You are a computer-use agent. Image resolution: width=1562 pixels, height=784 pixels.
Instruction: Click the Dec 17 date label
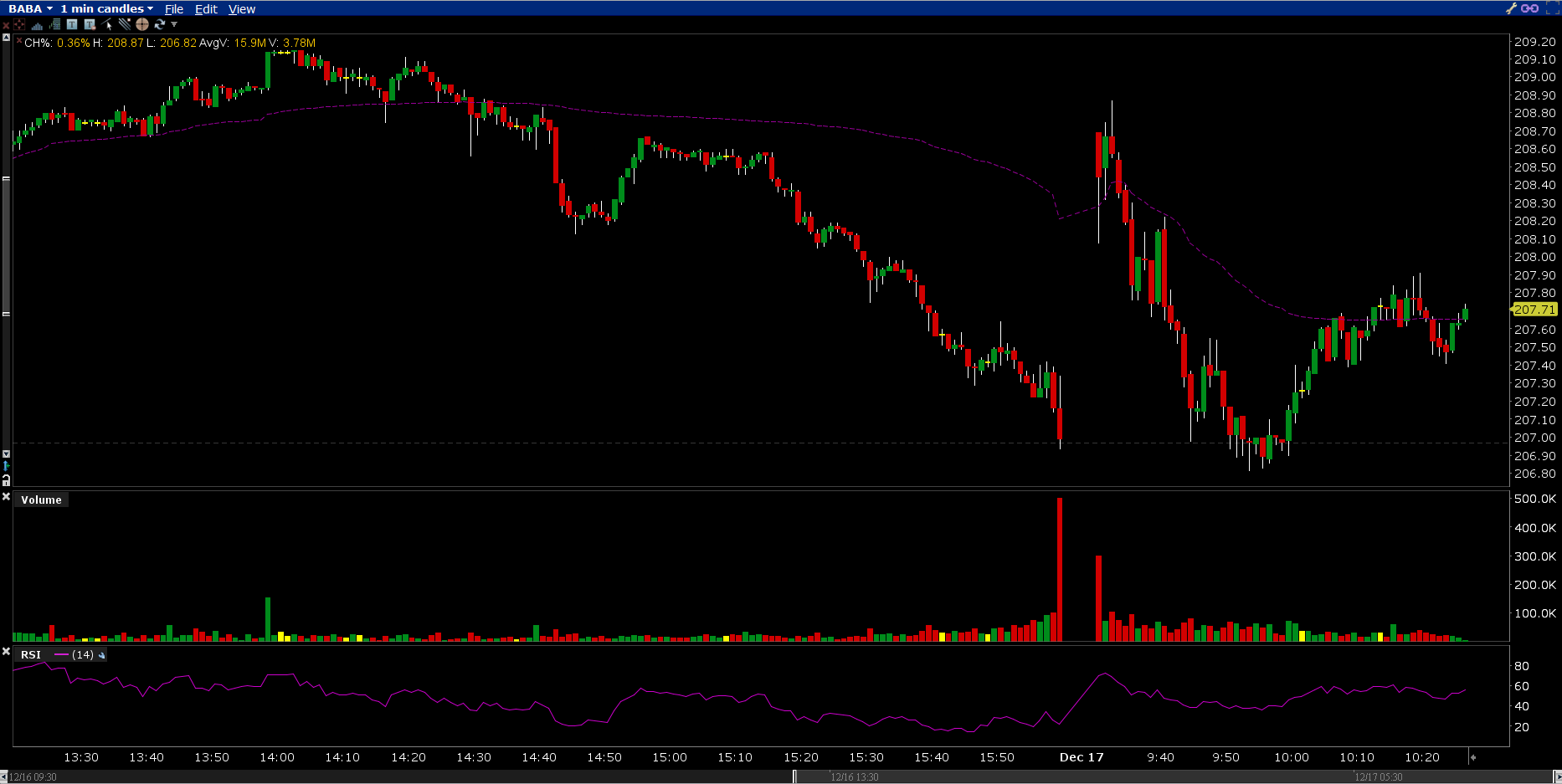[x=1082, y=757]
